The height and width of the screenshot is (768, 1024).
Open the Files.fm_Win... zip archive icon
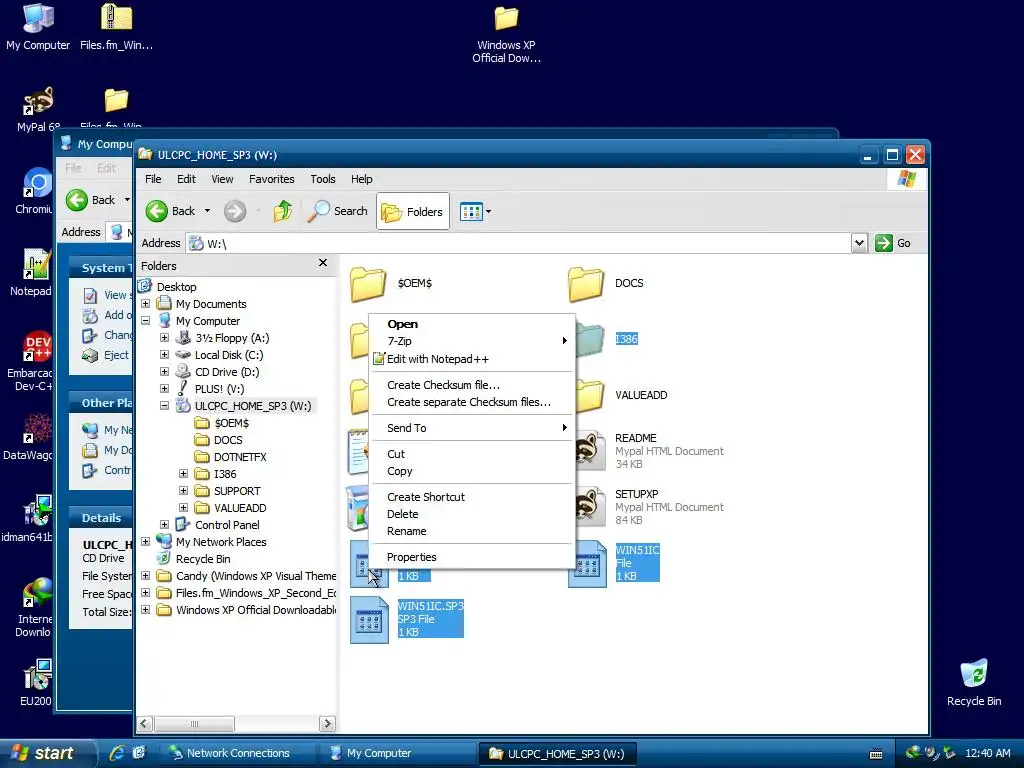click(116, 27)
